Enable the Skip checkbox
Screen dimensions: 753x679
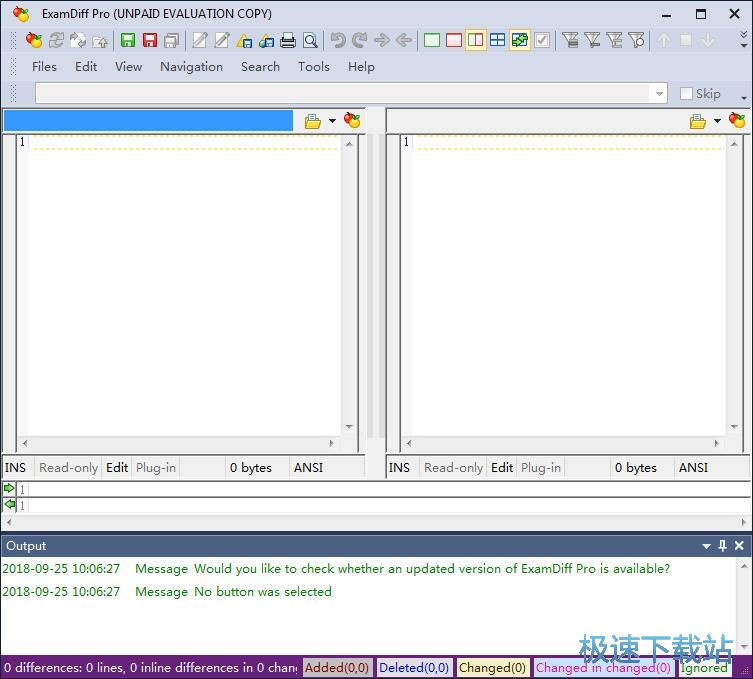click(687, 93)
